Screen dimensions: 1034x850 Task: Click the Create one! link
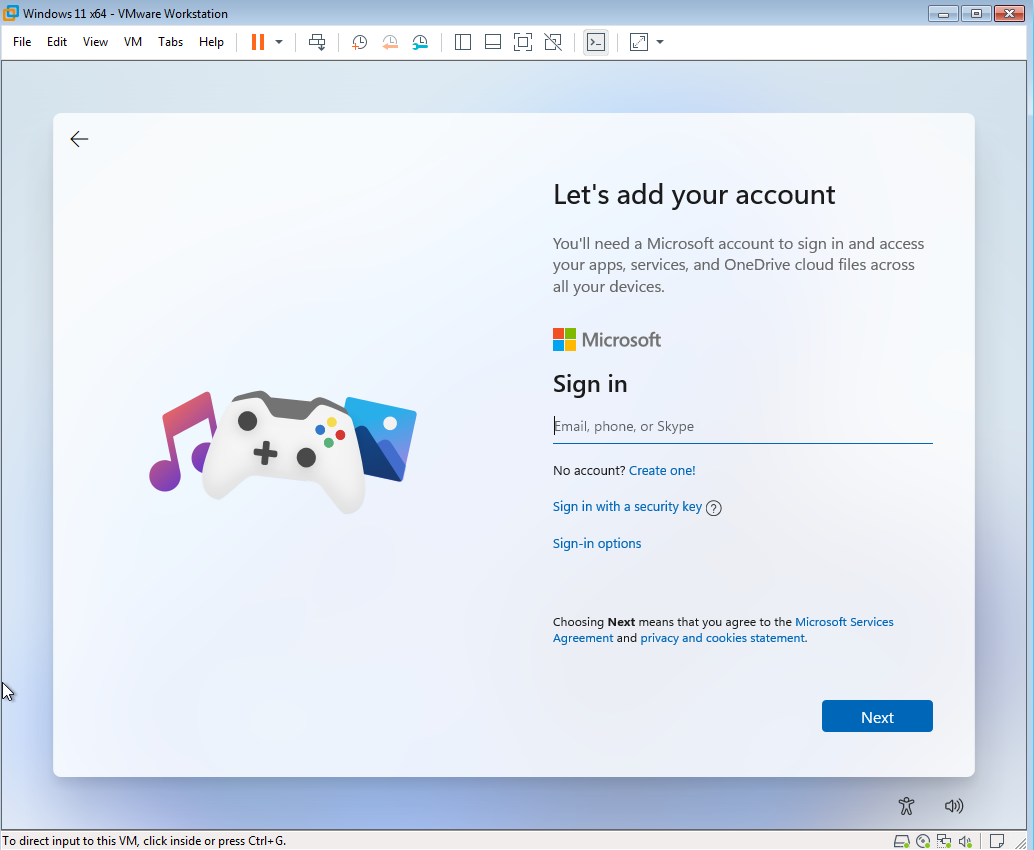click(x=662, y=470)
